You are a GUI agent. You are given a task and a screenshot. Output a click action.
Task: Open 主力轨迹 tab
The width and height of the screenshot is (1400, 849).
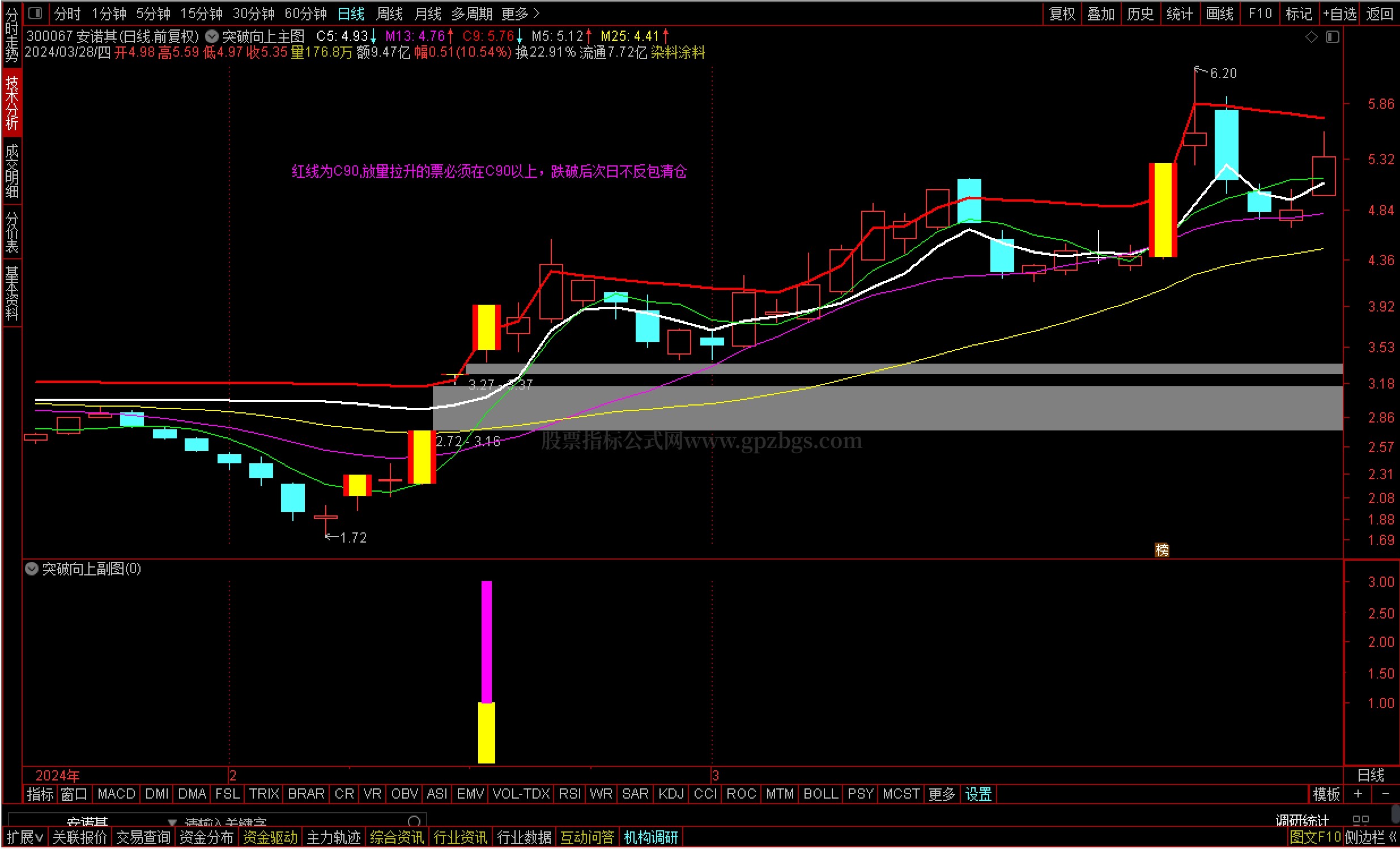334,837
